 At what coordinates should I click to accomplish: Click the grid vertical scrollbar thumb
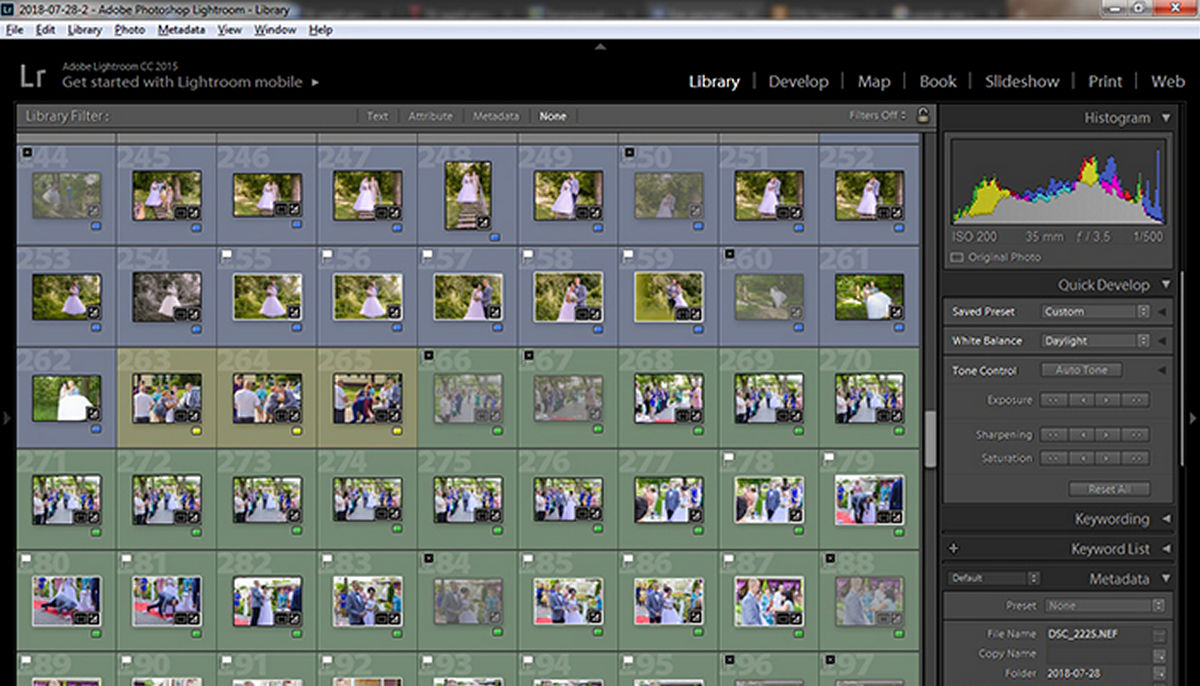929,440
